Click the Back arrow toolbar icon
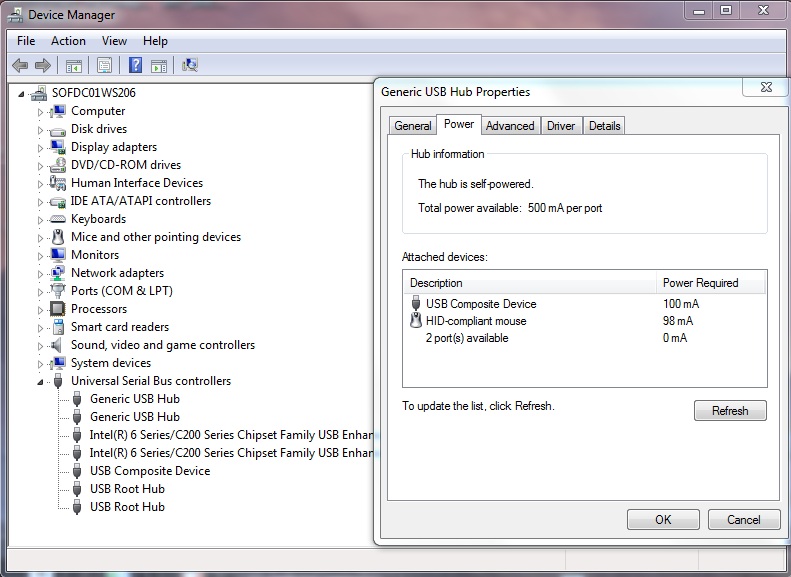Image resolution: width=791 pixels, height=577 pixels. click(20, 66)
